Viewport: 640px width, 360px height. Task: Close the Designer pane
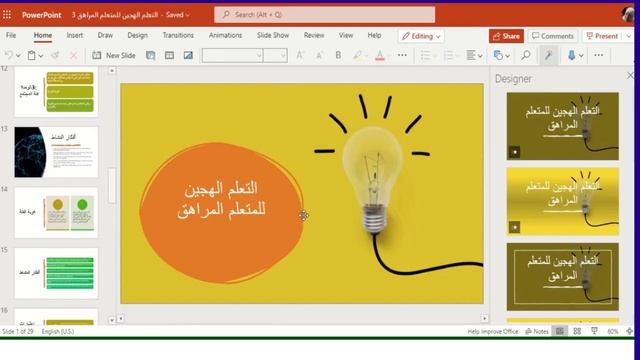click(630, 76)
